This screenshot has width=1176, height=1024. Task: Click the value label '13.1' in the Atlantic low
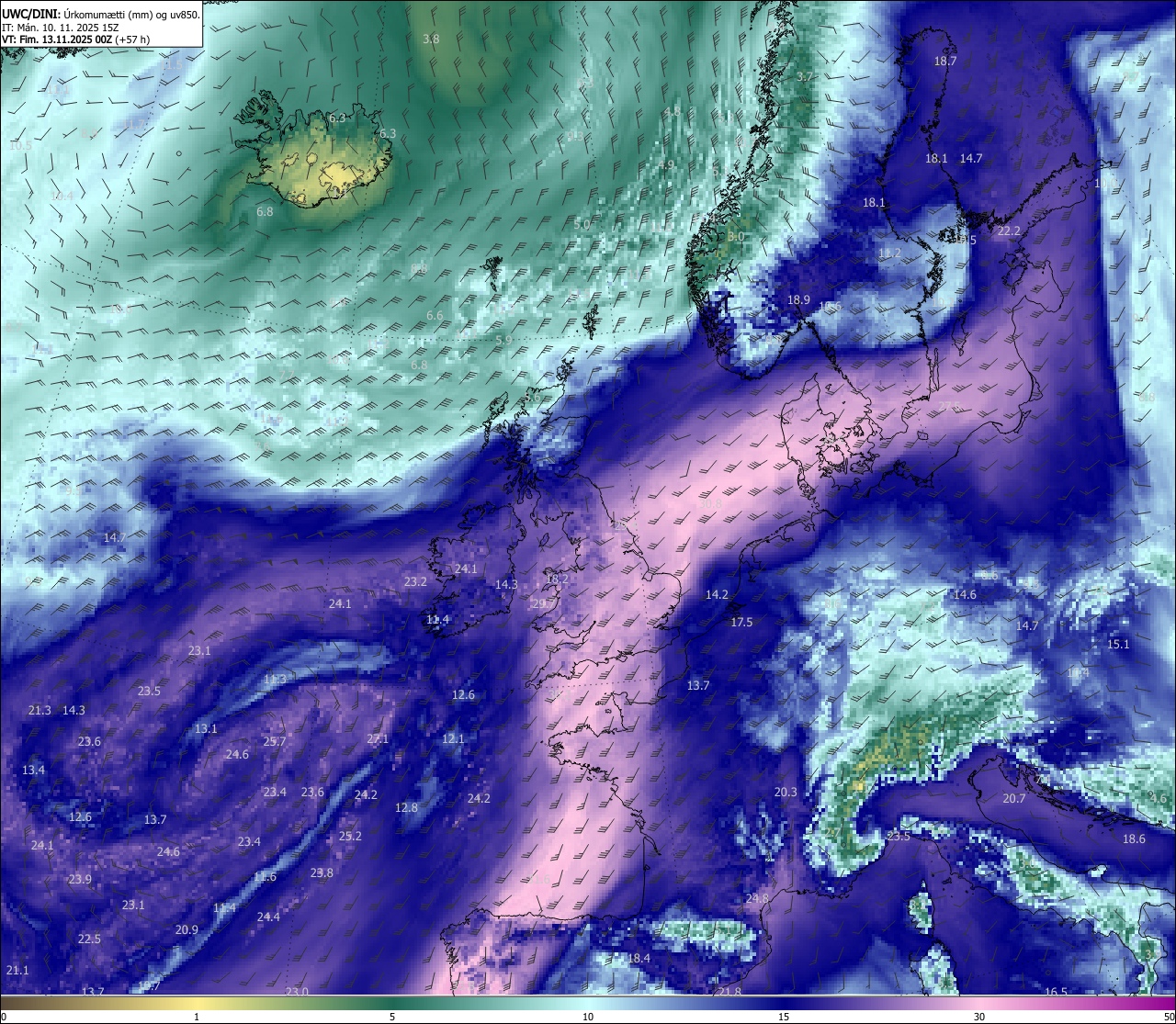pos(206,729)
